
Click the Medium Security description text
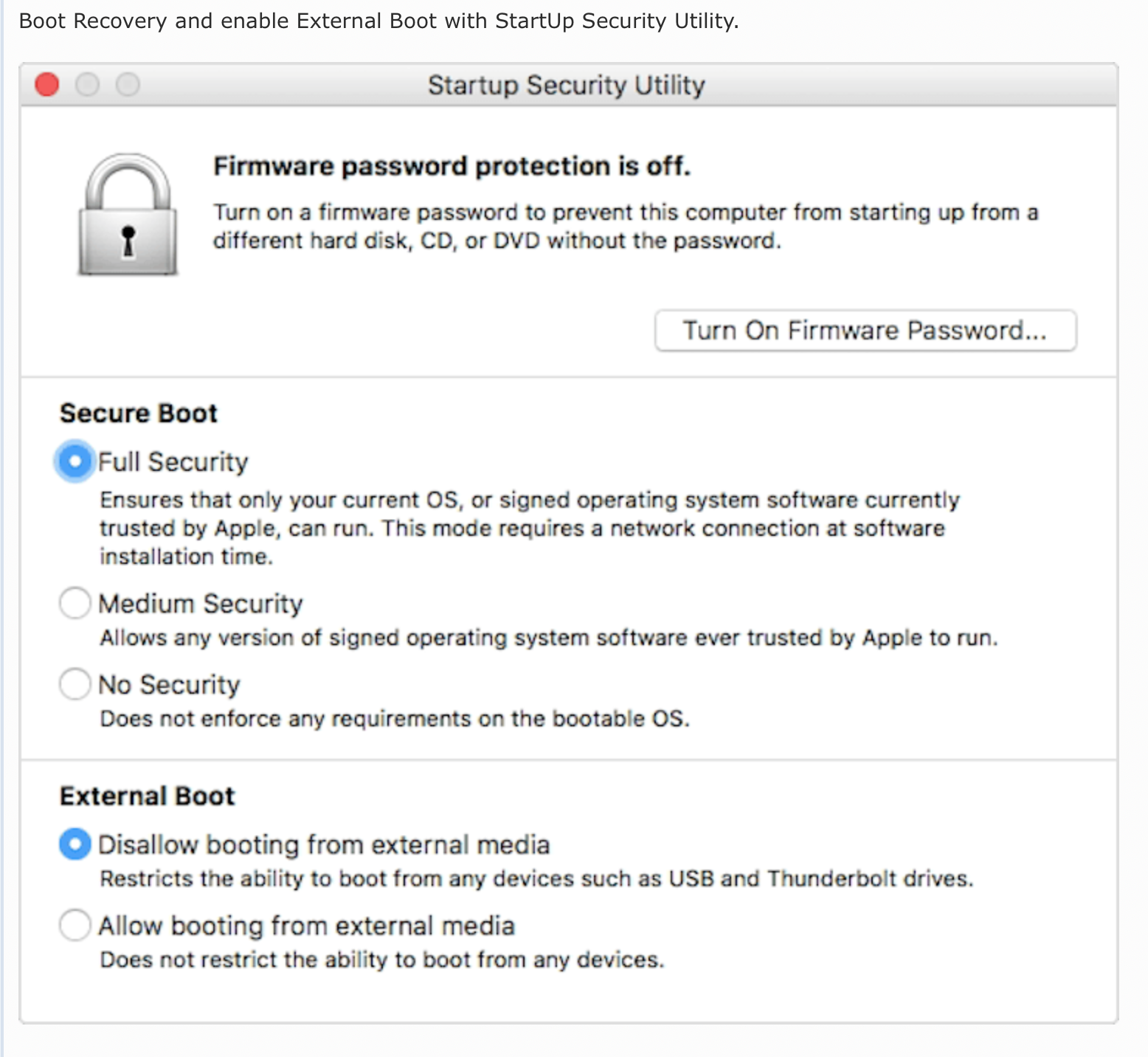(548, 638)
